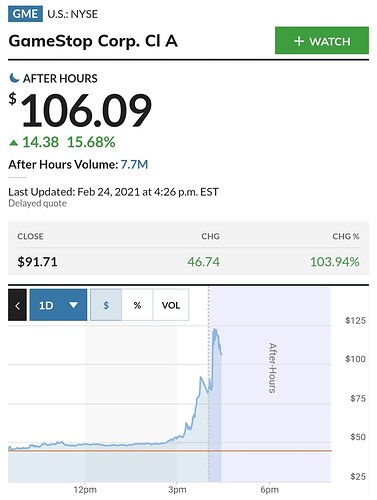Viewport: 377px width, 500px height.
Task: Click the U.S.: NYSE exchange label
Action: [73, 14]
